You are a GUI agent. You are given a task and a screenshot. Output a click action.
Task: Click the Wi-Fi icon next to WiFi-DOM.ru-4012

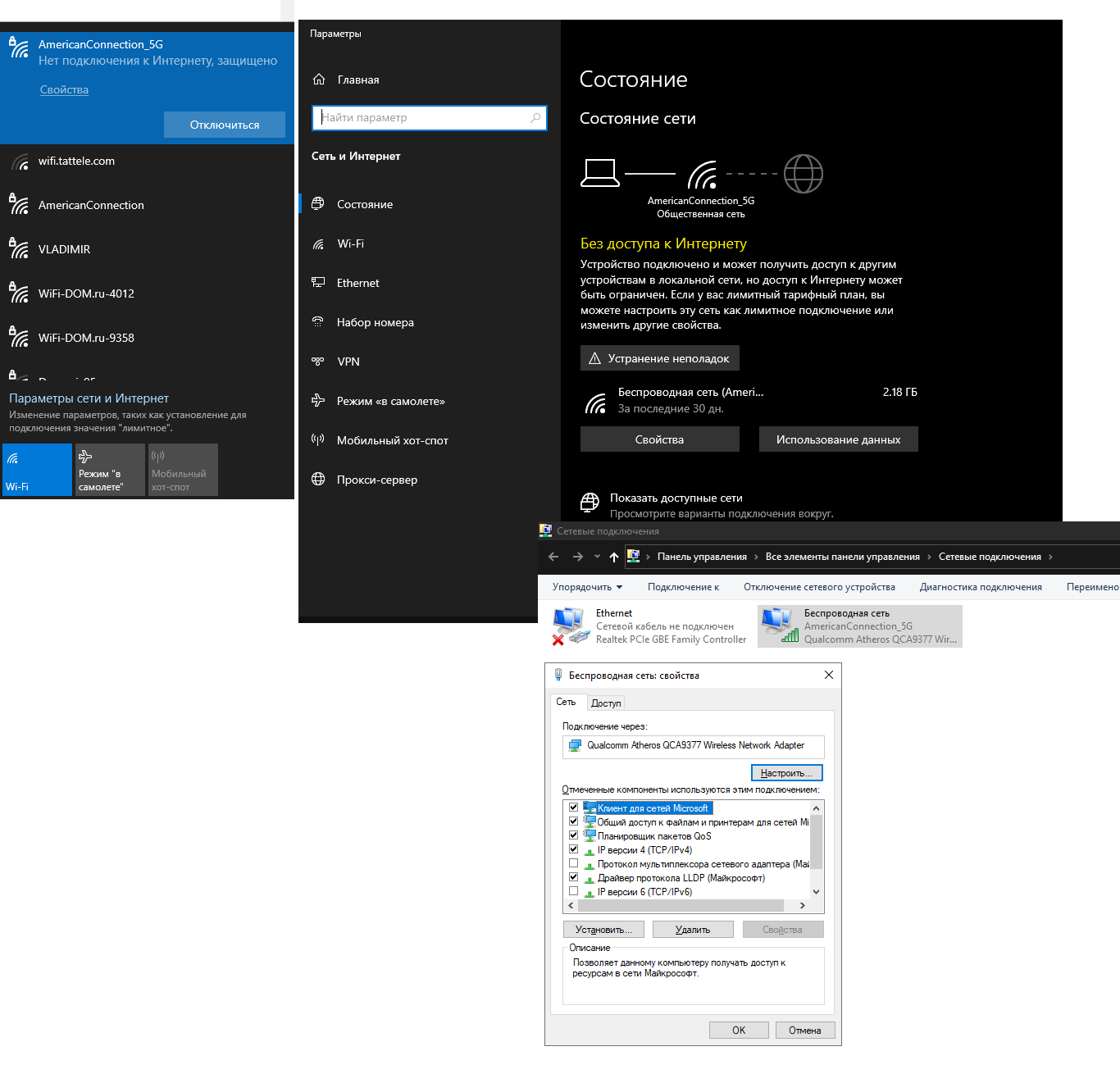coord(19,292)
